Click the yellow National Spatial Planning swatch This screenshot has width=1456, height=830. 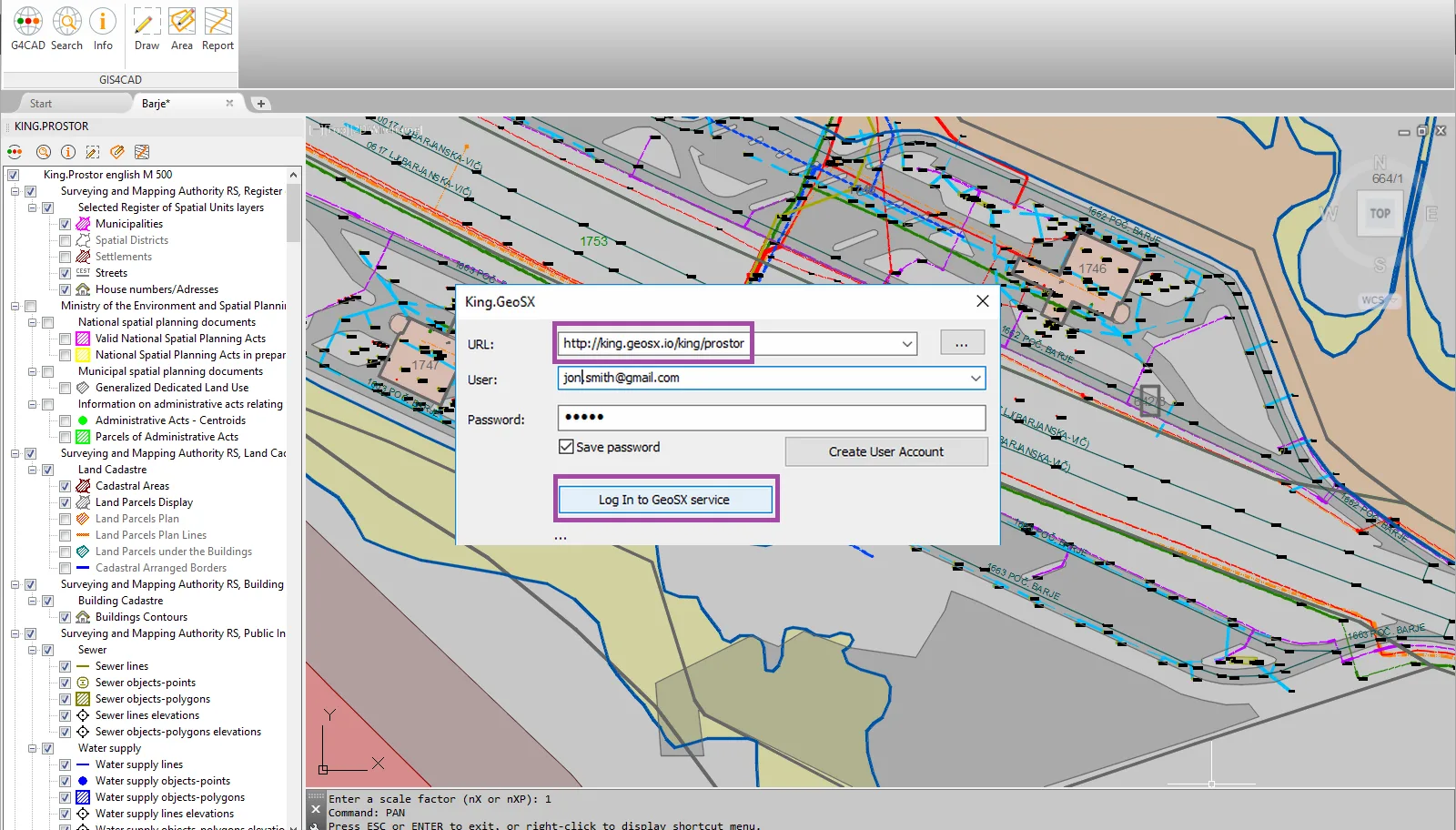tap(83, 355)
